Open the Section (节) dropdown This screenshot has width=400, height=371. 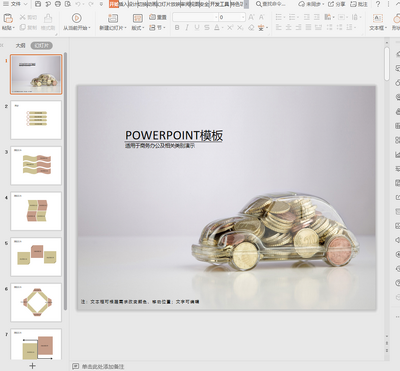pos(157,28)
